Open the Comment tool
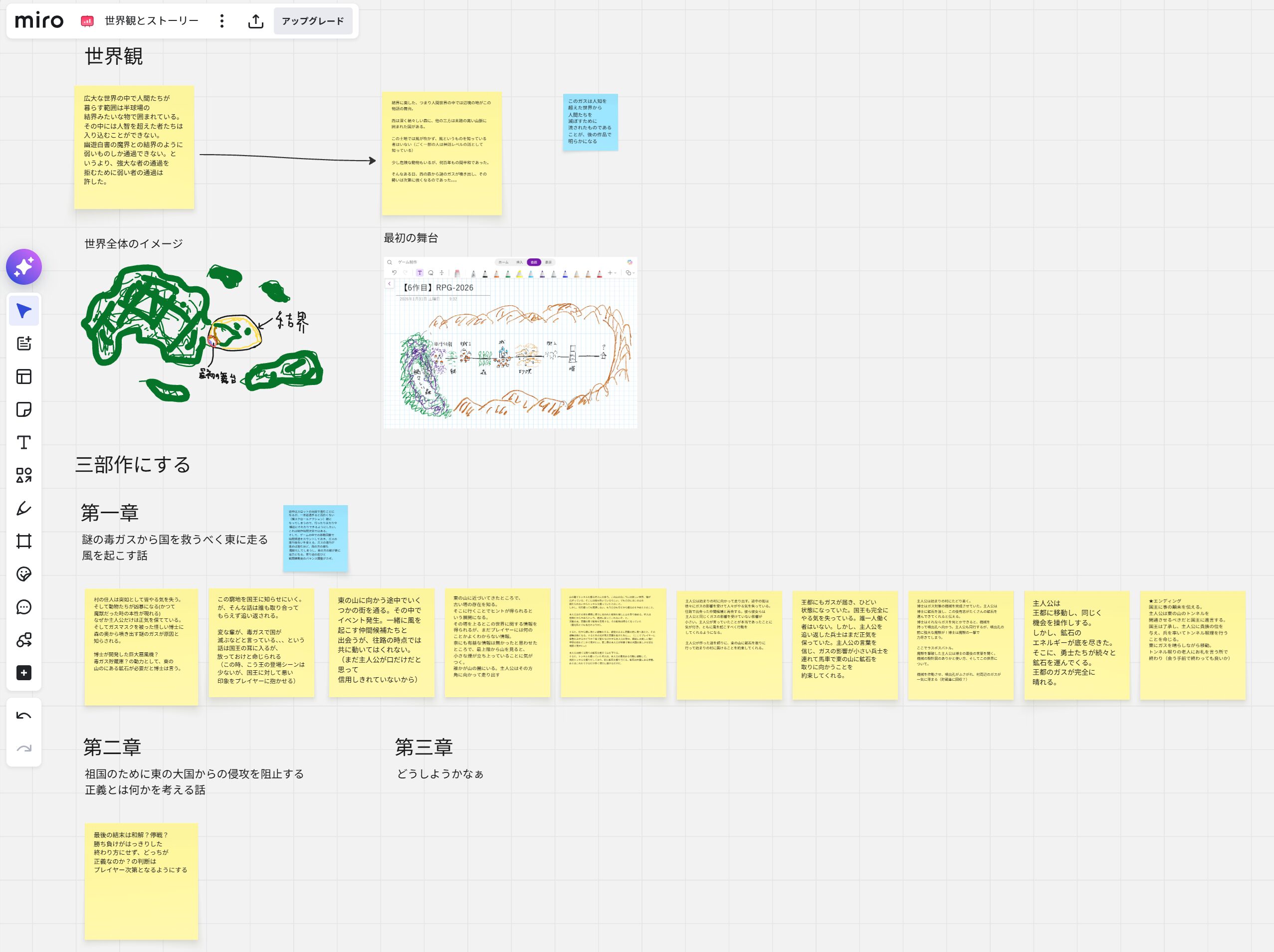Screen dimensions: 1274x952 pos(23,606)
